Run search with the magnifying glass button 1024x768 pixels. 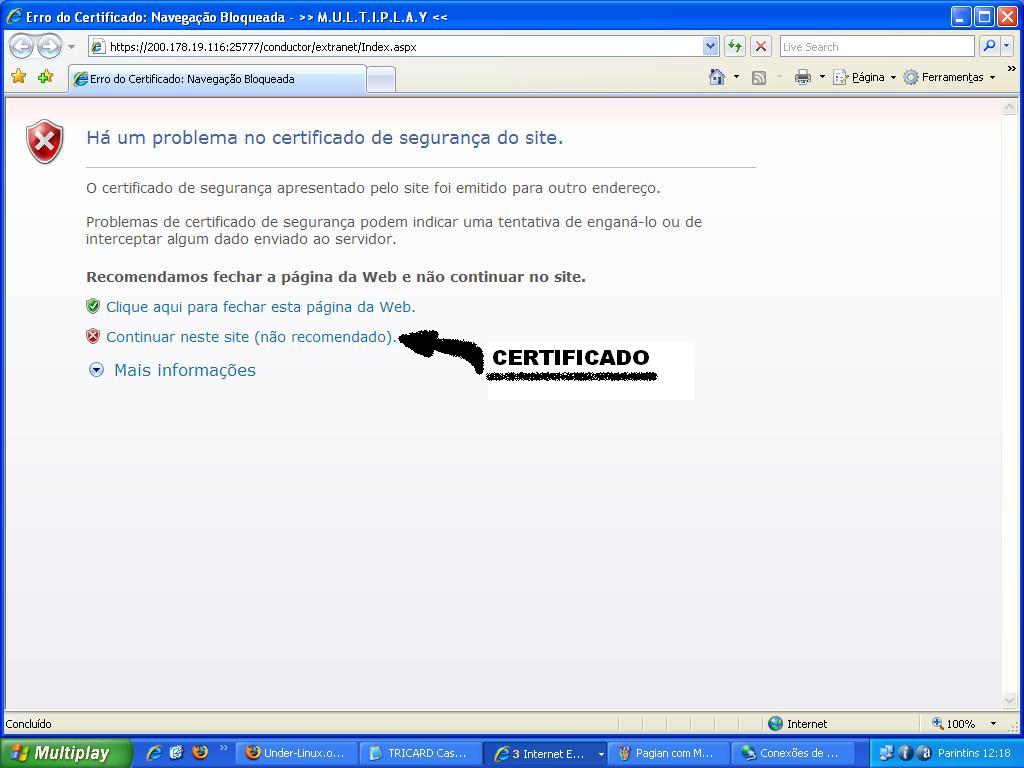(989, 46)
